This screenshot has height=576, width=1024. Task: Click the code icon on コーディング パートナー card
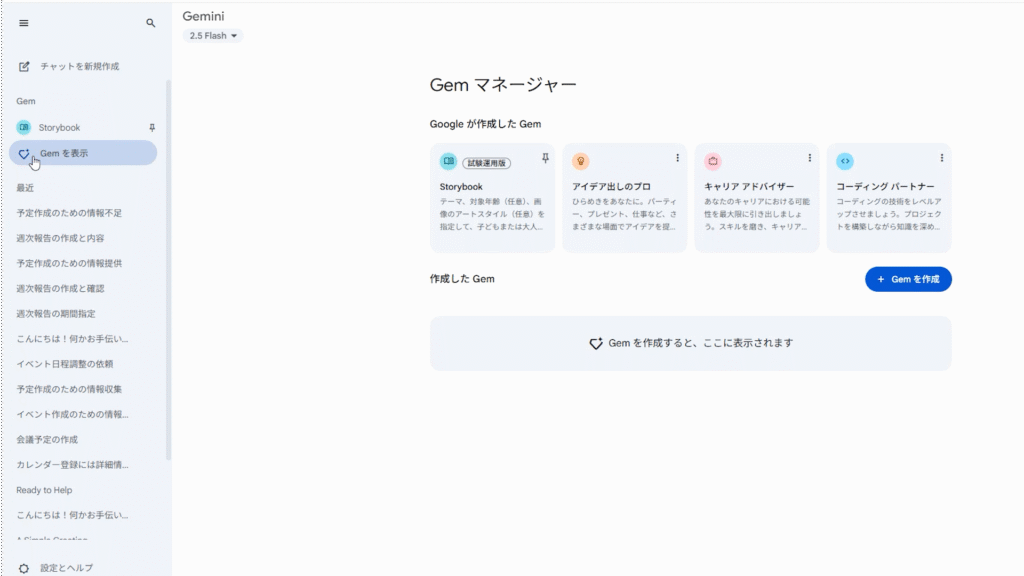tap(845, 161)
